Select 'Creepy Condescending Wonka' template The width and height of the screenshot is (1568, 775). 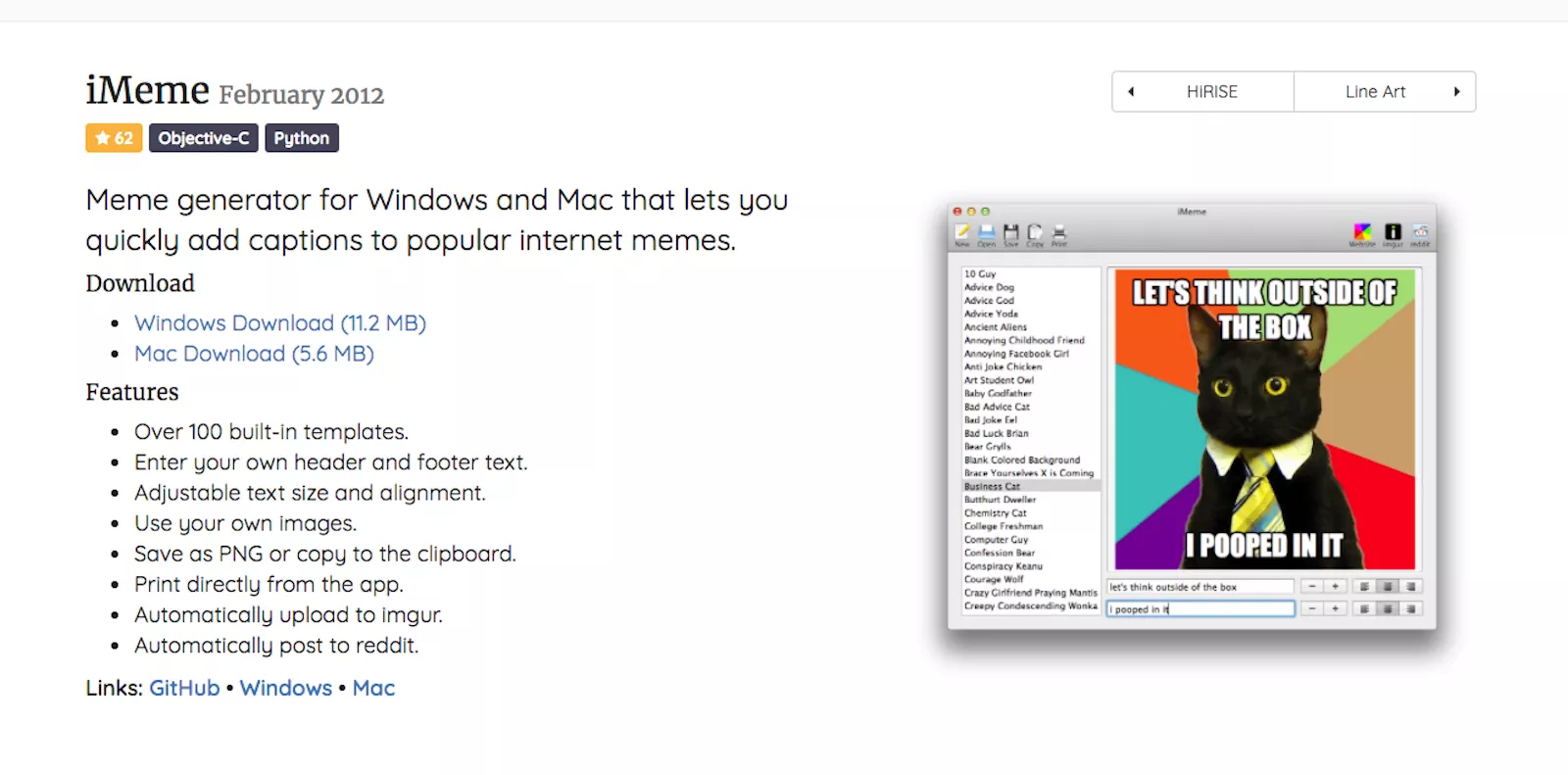point(1031,605)
